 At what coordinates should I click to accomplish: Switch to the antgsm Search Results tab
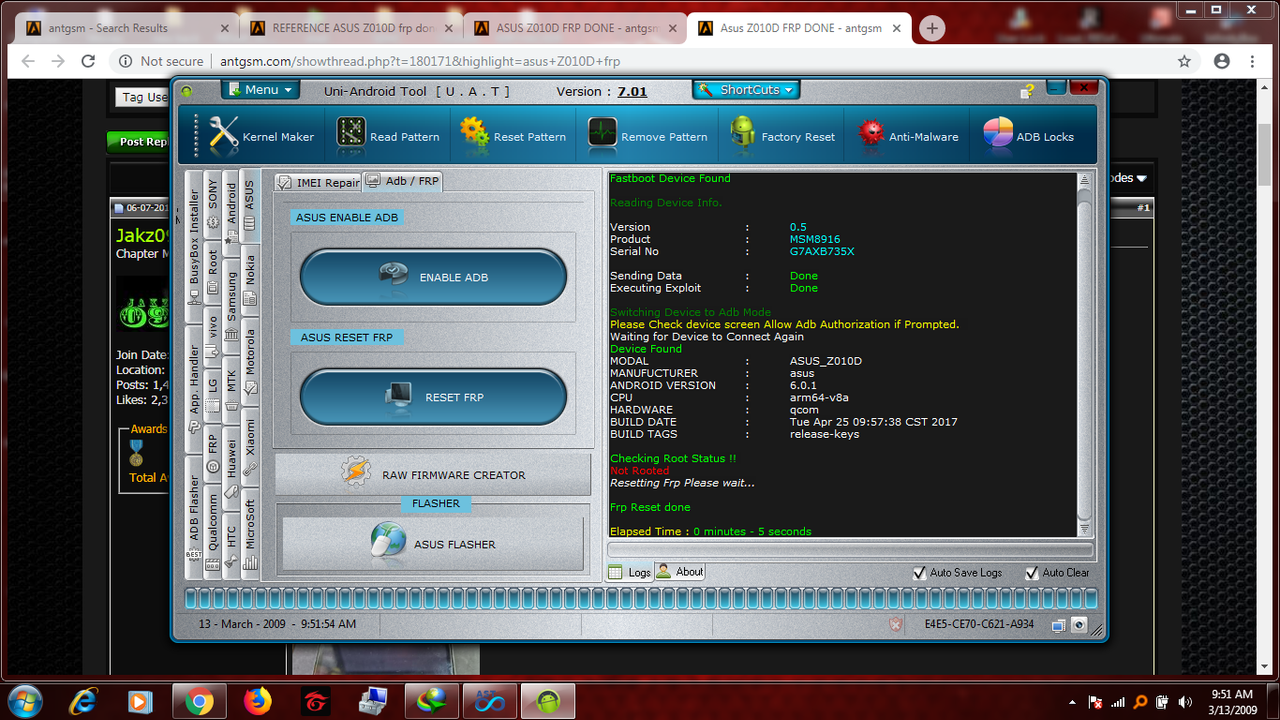coord(125,28)
